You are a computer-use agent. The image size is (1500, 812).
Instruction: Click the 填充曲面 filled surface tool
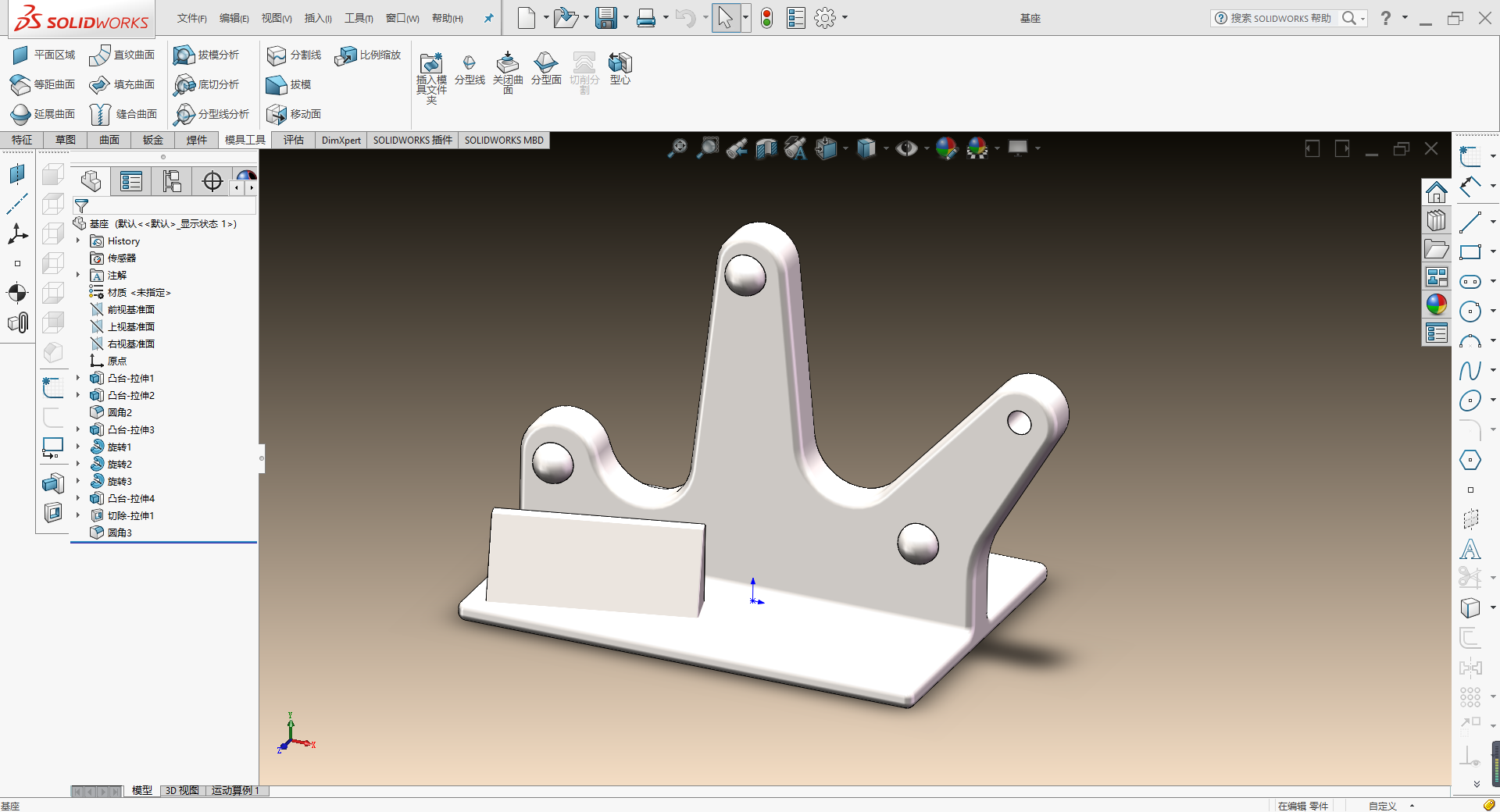point(122,84)
